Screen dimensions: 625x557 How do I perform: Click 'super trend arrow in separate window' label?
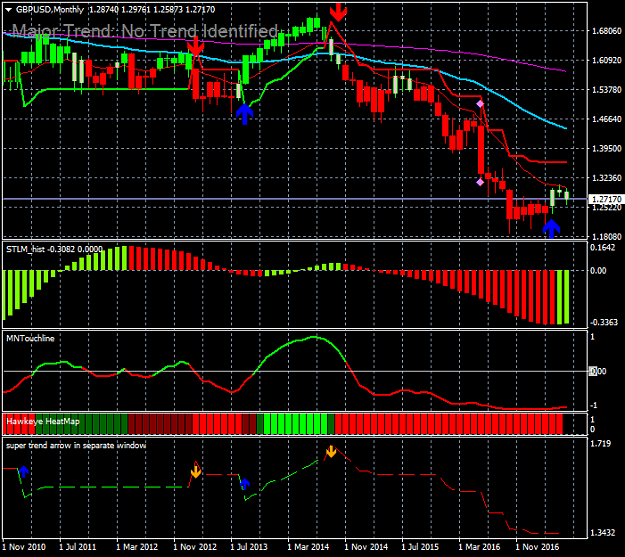pos(76,445)
